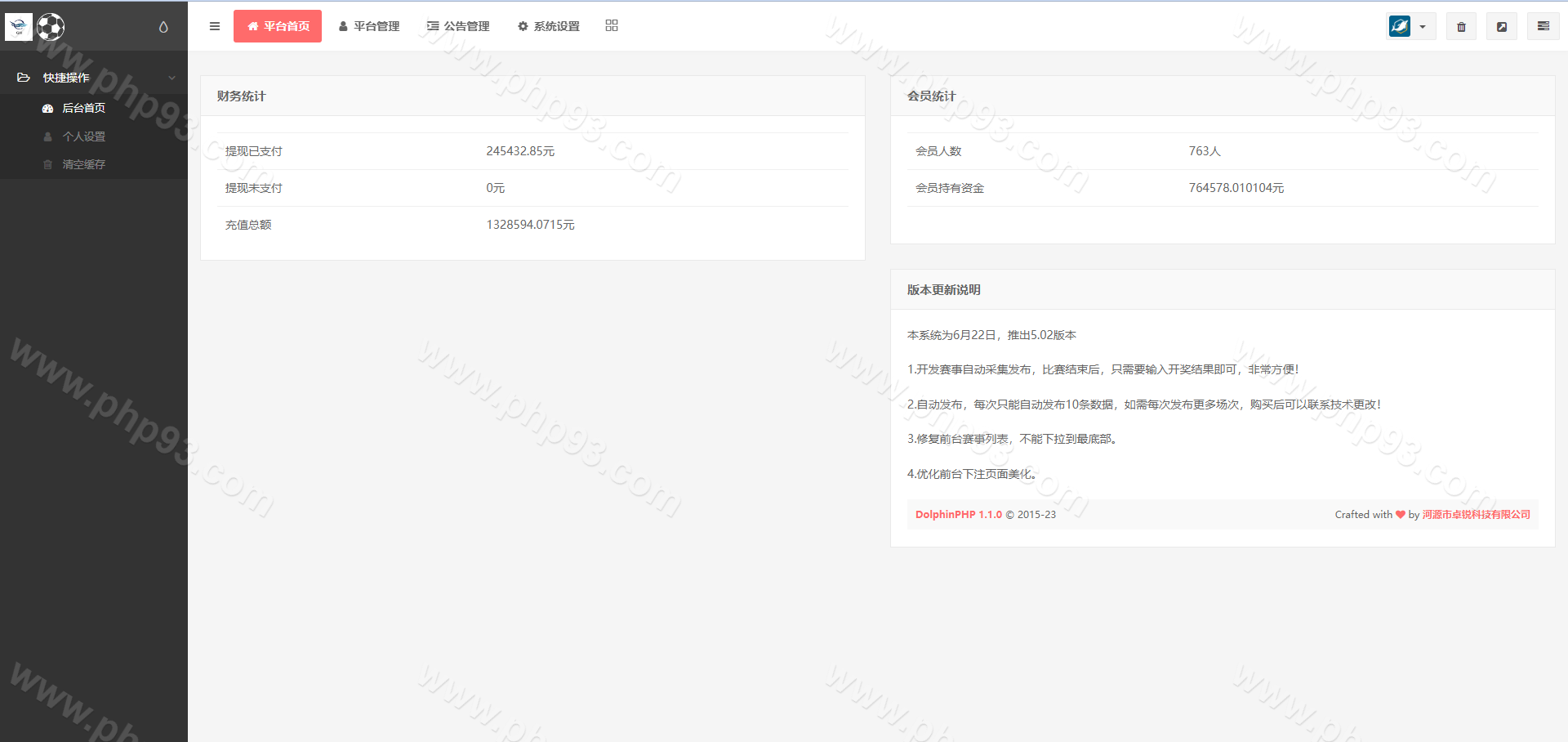Click the DolphinPHP 1.1.0 footer link
1568x742 pixels.
click(958, 515)
